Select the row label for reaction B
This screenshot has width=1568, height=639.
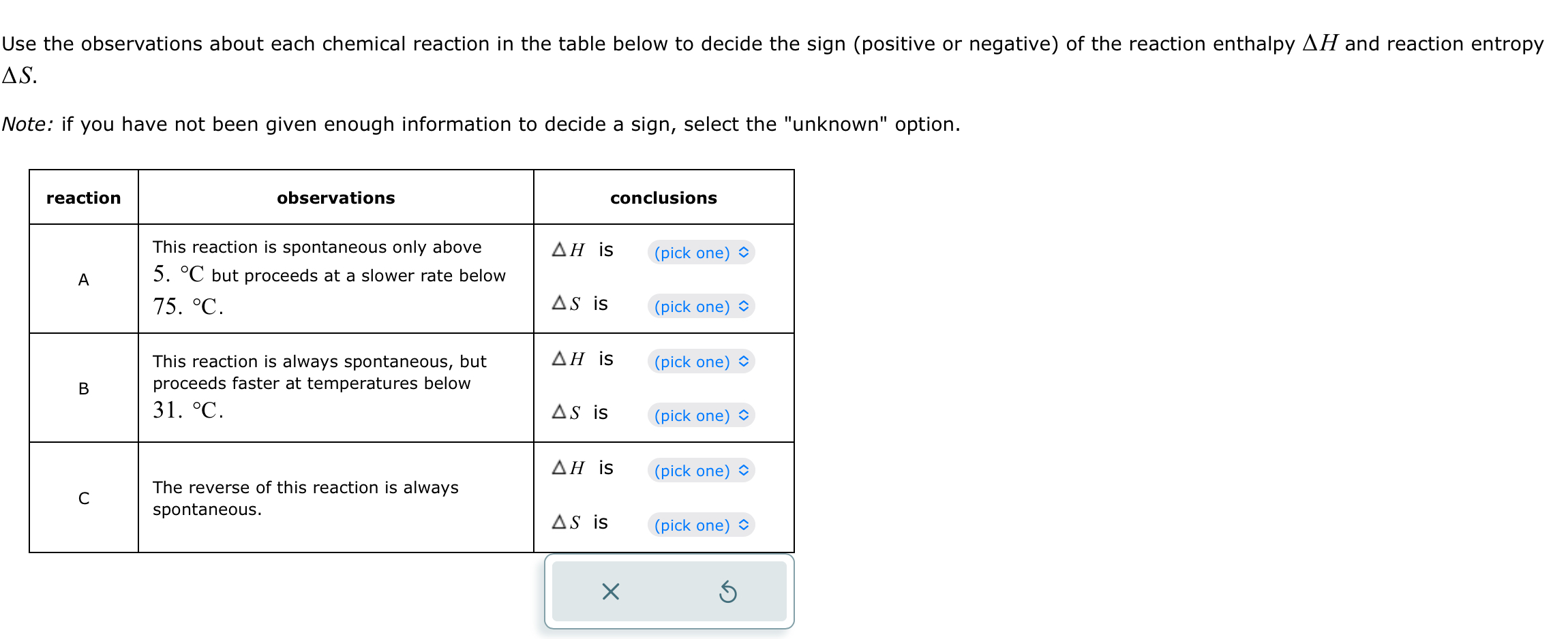click(x=83, y=388)
